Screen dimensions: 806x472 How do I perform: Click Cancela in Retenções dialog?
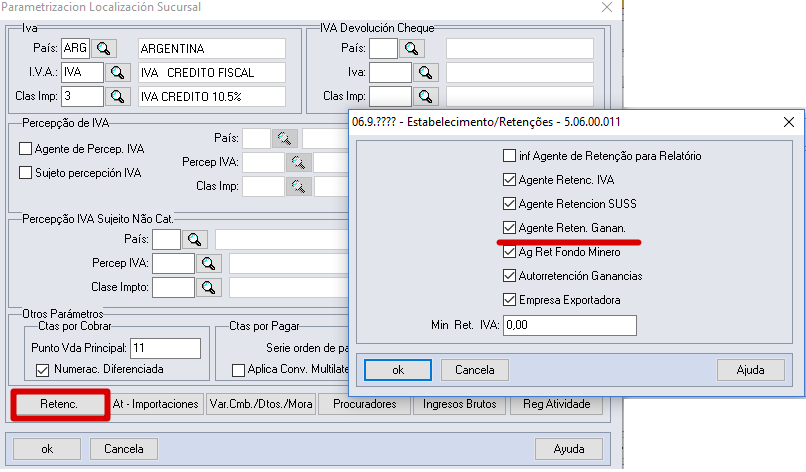click(474, 370)
